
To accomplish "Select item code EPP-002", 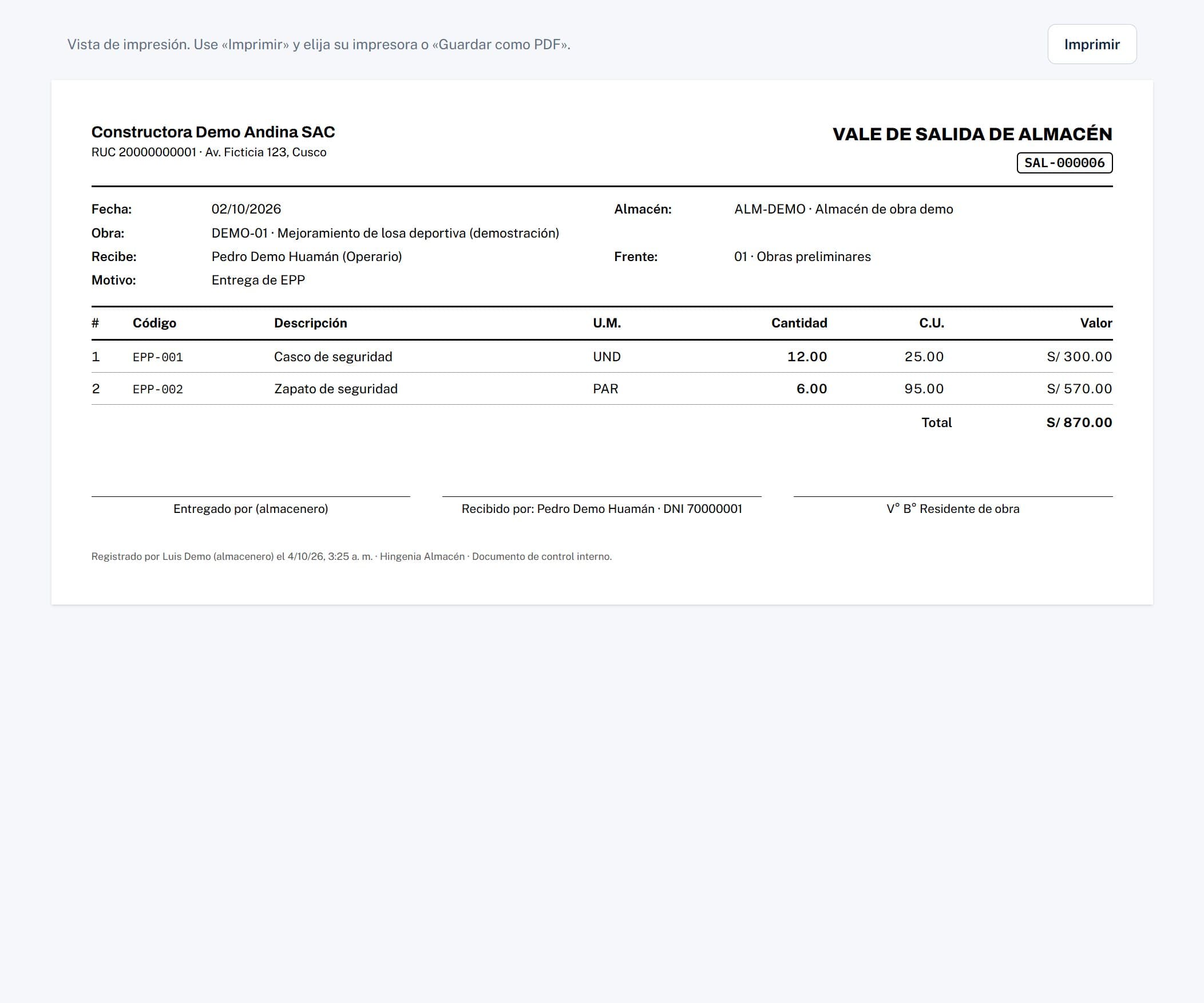I will point(158,389).
